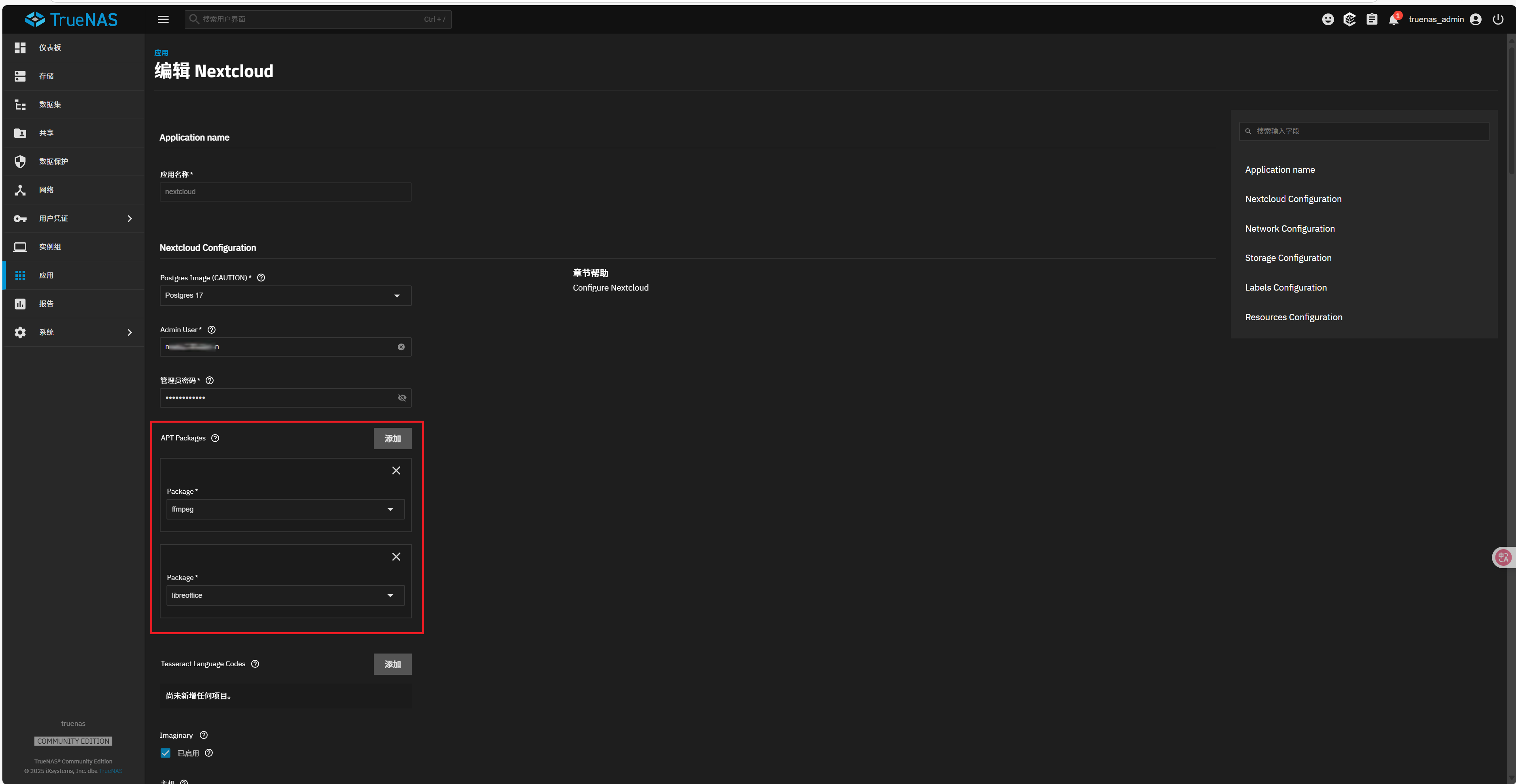Click the power icon to log out
This screenshot has width=1516, height=784.
(1498, 19)
